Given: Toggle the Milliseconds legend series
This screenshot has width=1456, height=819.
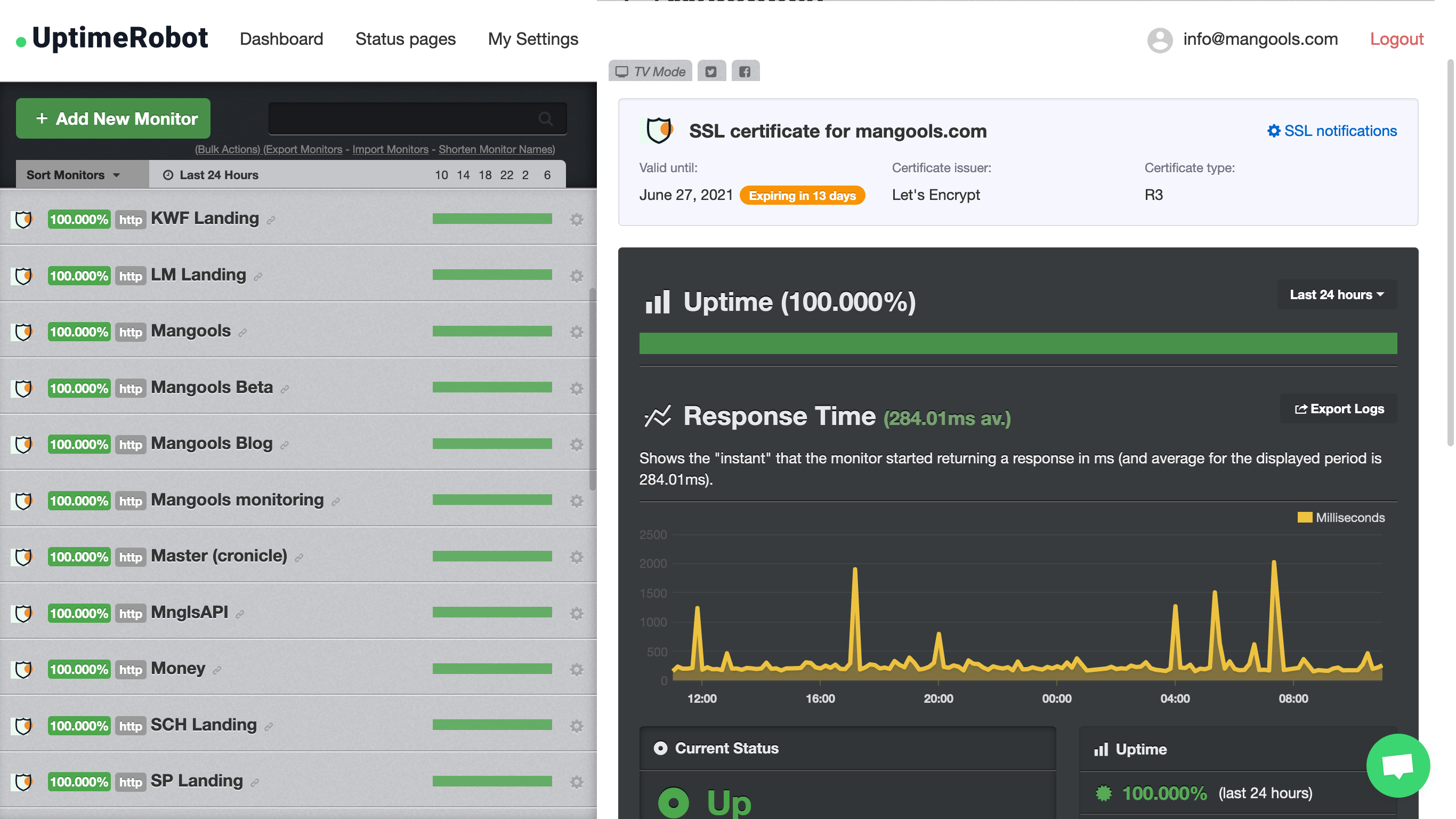Looking at the screenshot, I should [x=1340, y=518].
